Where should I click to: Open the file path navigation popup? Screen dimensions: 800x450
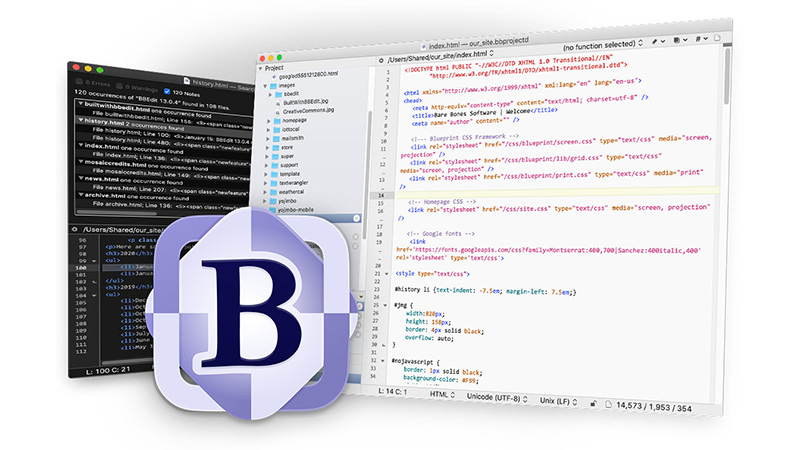pos(440,56)
